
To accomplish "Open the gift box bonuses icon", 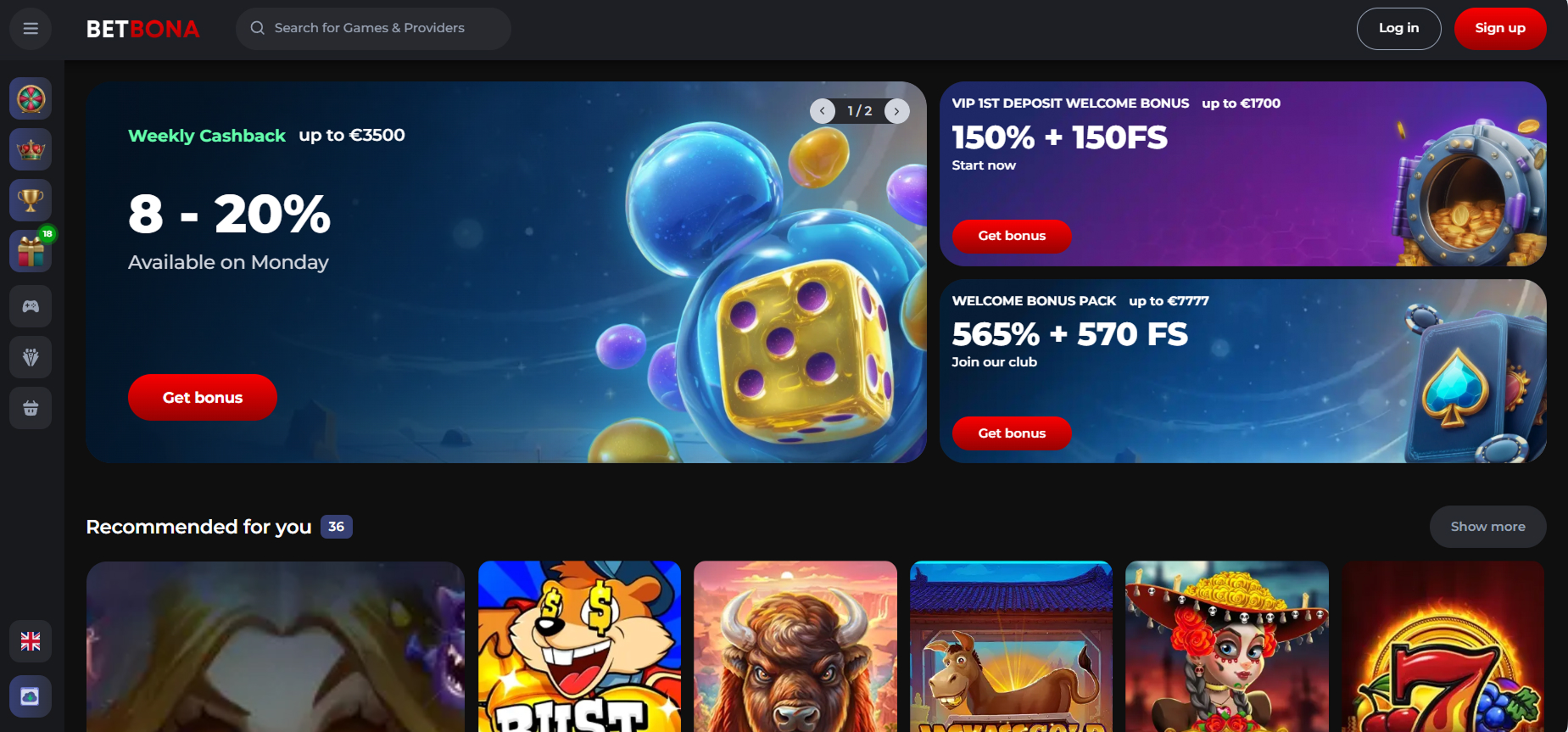I will pyautogui.click(x=31, y=252).
